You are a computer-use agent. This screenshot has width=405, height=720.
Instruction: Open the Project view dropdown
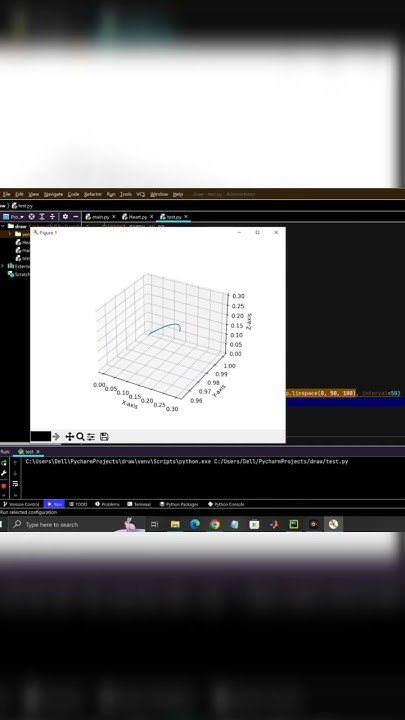pyautogui.click(x=14, y=217)
